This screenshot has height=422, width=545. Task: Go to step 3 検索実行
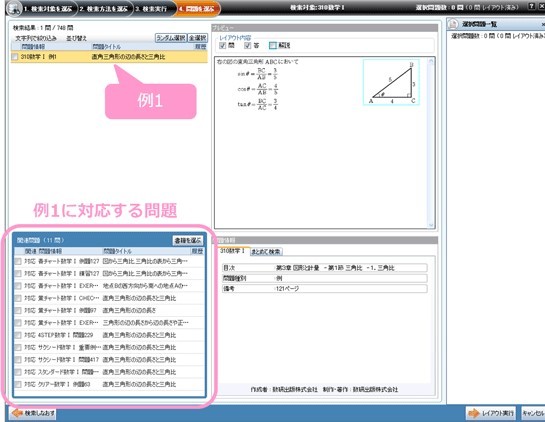coord(151,9)
